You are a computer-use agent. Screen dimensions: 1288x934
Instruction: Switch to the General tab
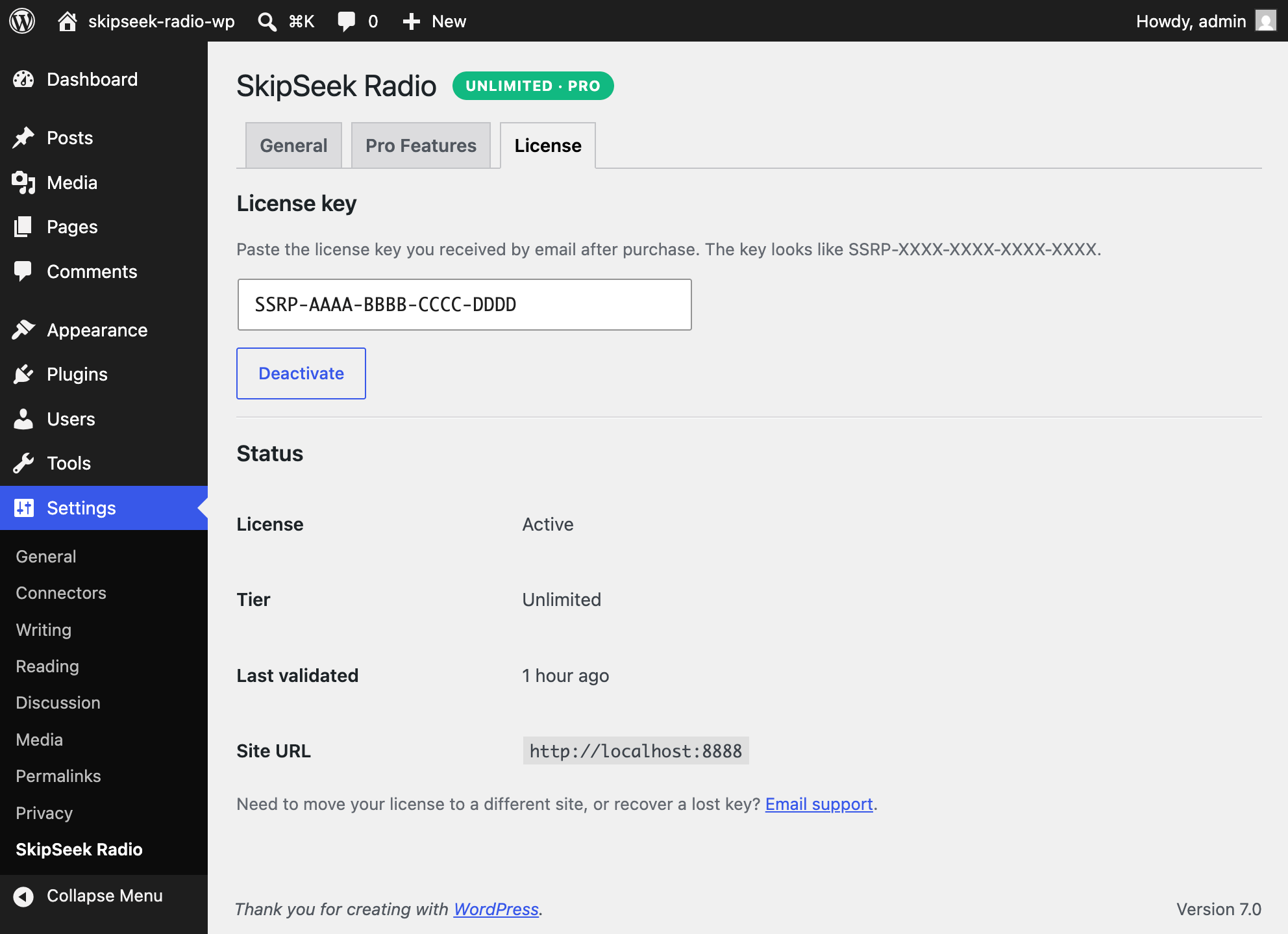293,145
